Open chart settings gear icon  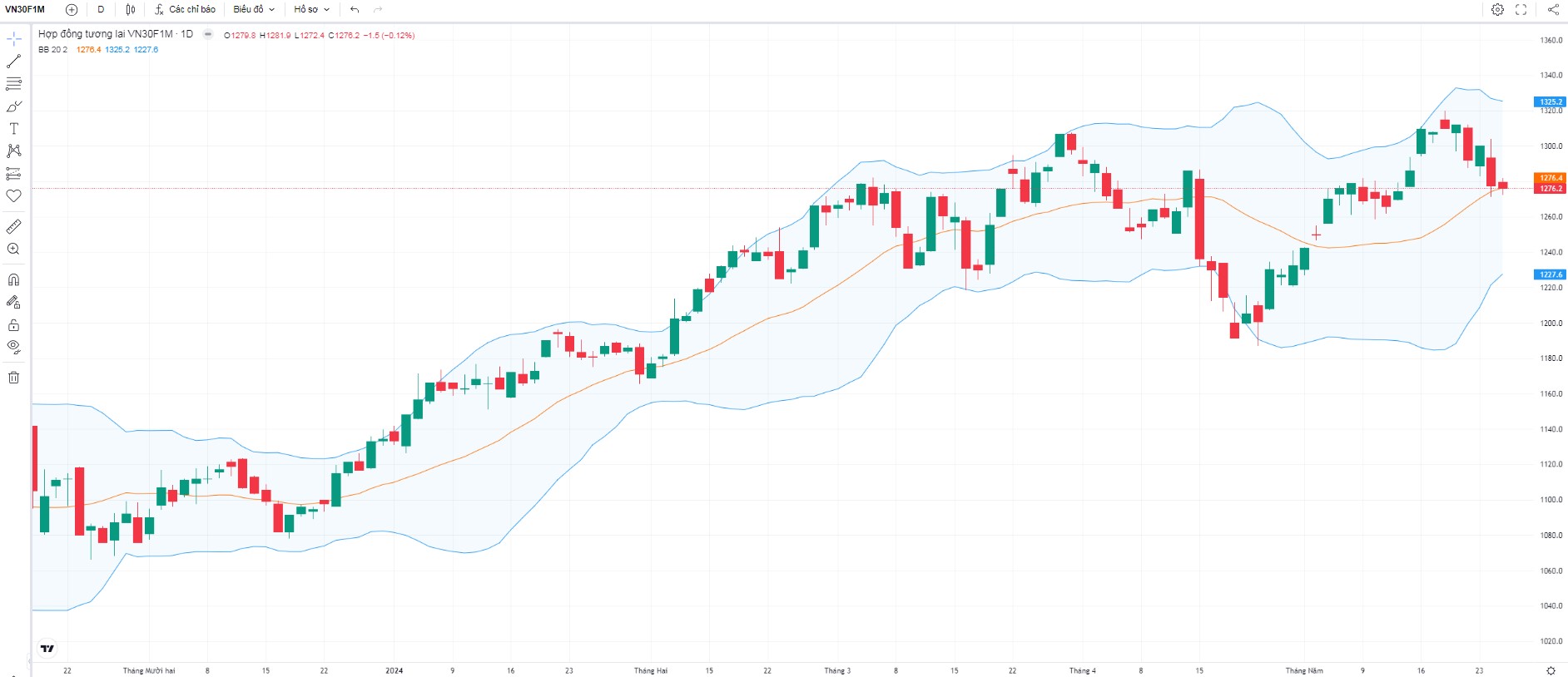[1497, 9]
